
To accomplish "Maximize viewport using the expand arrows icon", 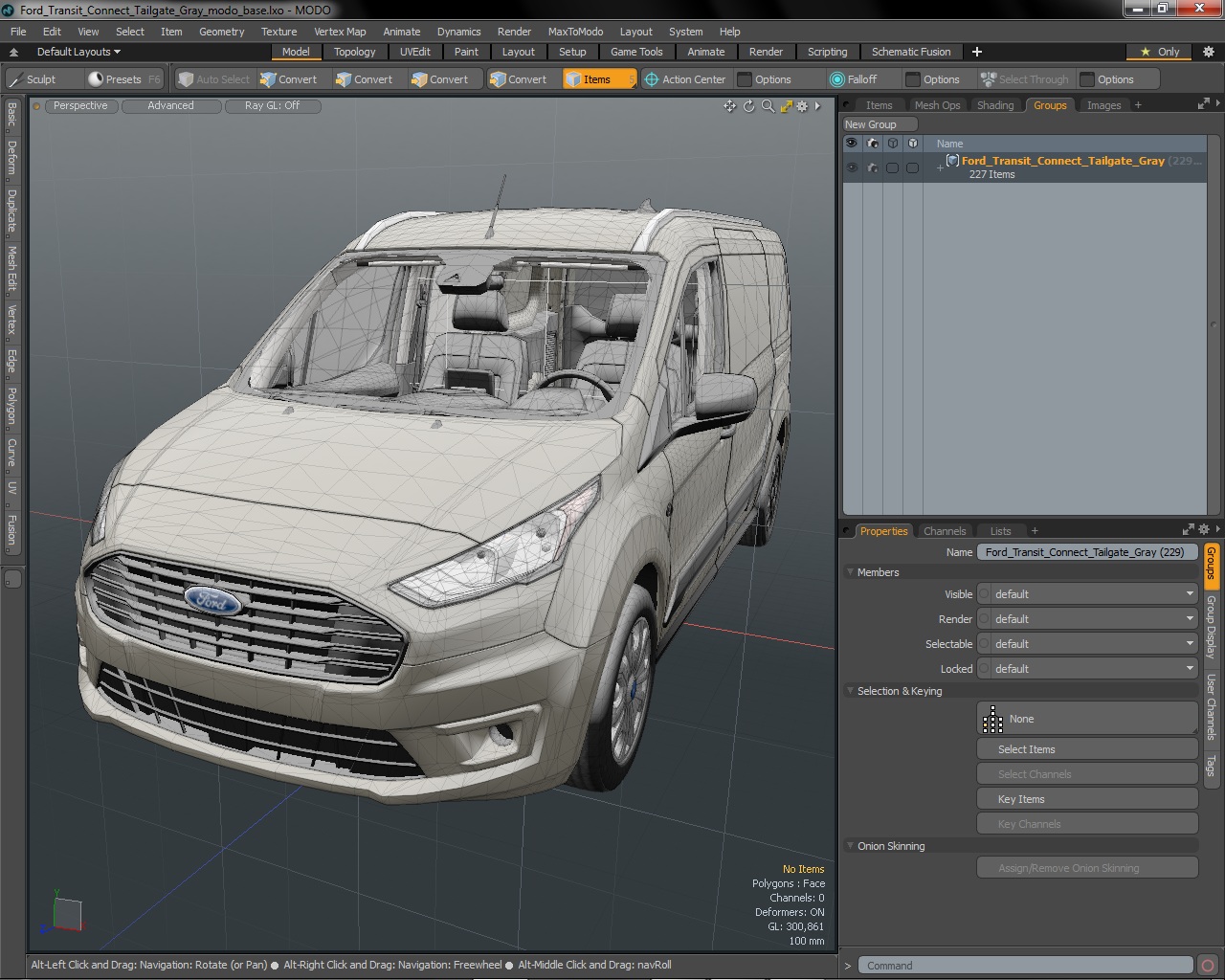I will coord(786,106).
